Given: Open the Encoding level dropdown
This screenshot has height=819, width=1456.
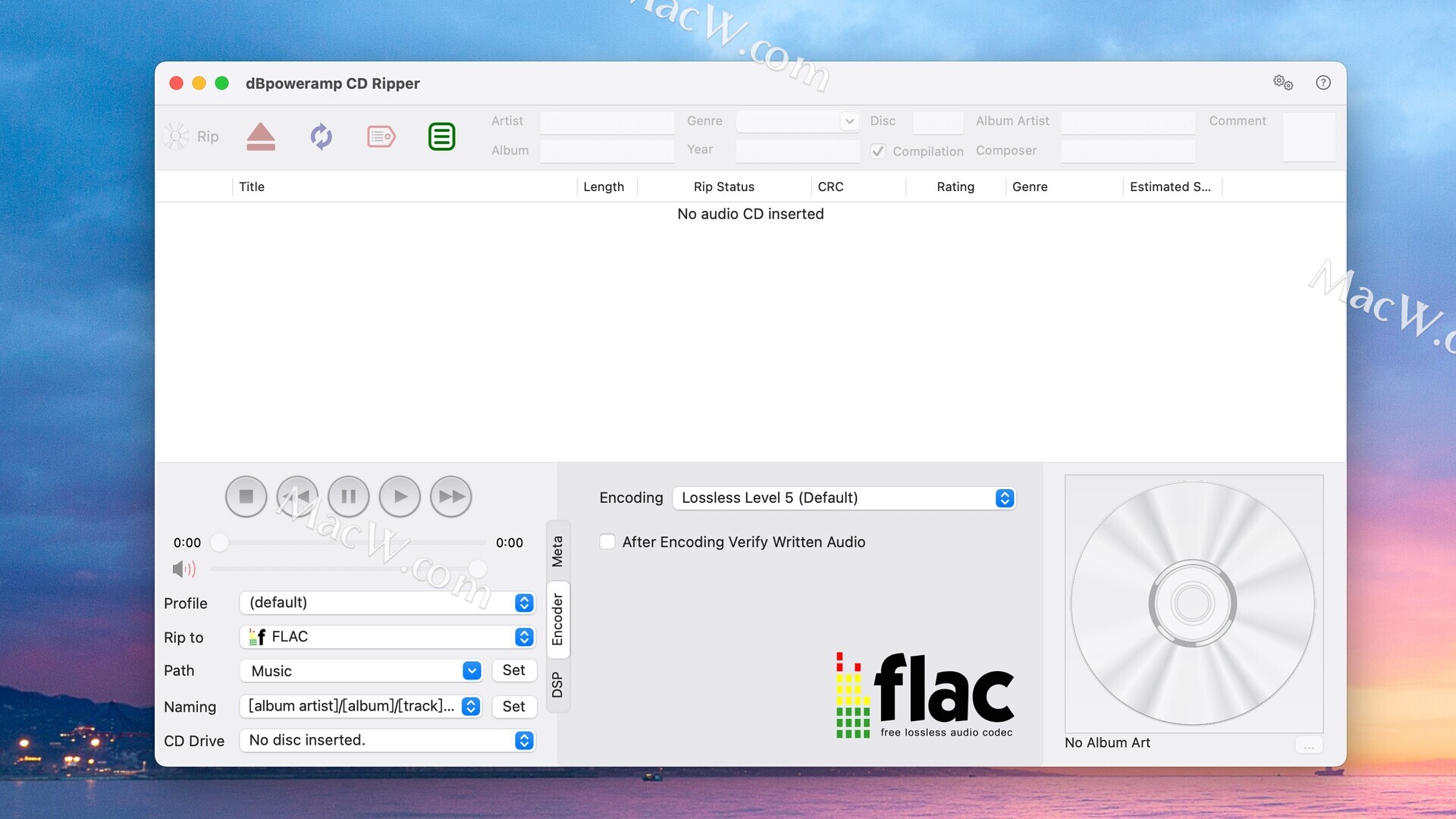Looking at the screenshot, I should tap(844, 498).
